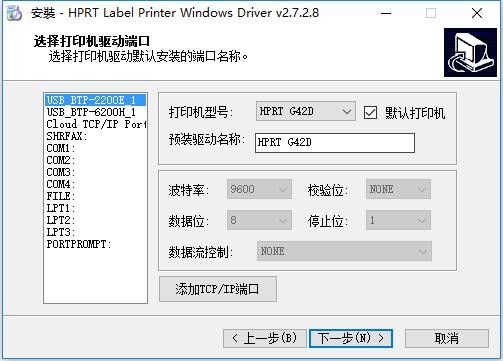Image resolution: width=503 pixels, height=361 pixels.
Task: Open the 数据位 8 dropdown
Action: coord(259,220)
